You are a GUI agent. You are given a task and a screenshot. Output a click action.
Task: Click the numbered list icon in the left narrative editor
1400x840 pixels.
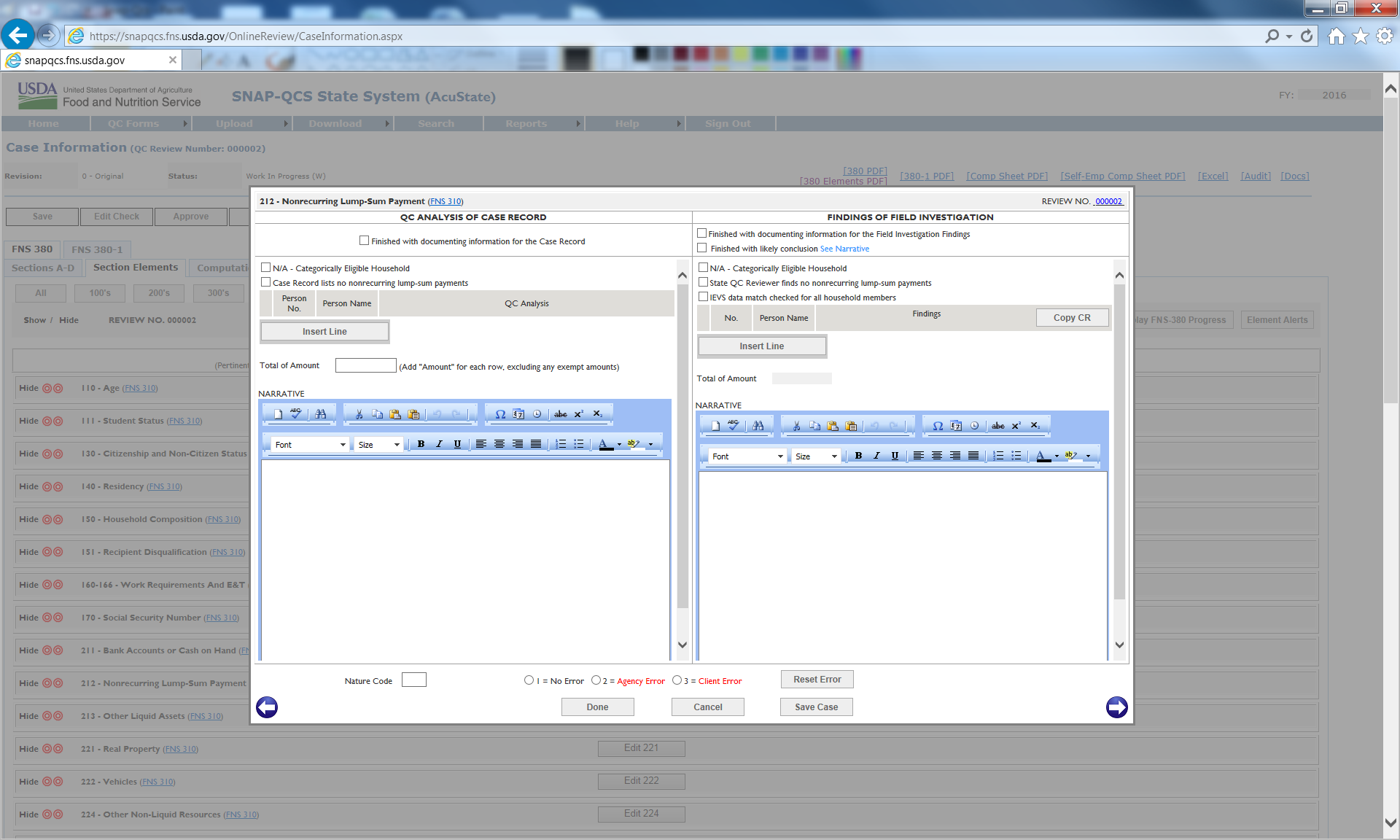click(x=561, y=444)
